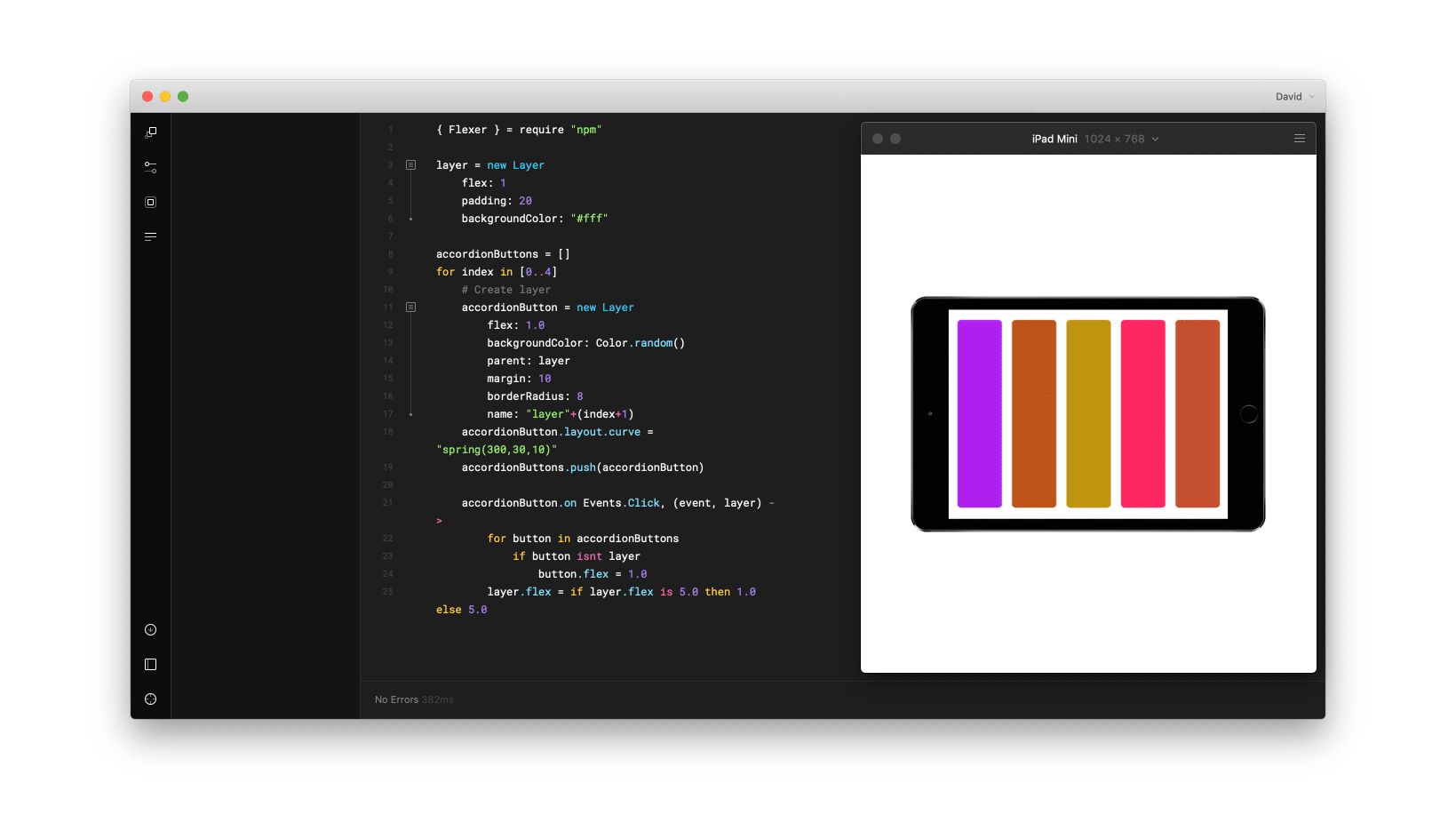
Task: Click the crosshair target icon at sidebar bottom
Action: (151, 699)
